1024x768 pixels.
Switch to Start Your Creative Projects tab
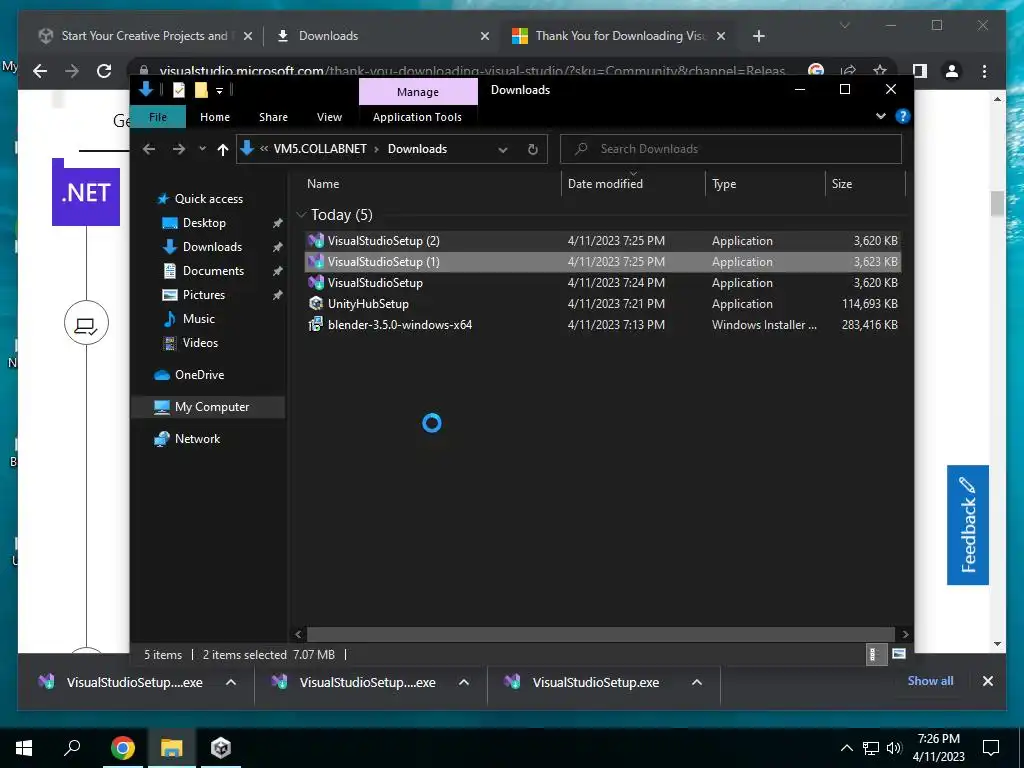tap(145, 36)
